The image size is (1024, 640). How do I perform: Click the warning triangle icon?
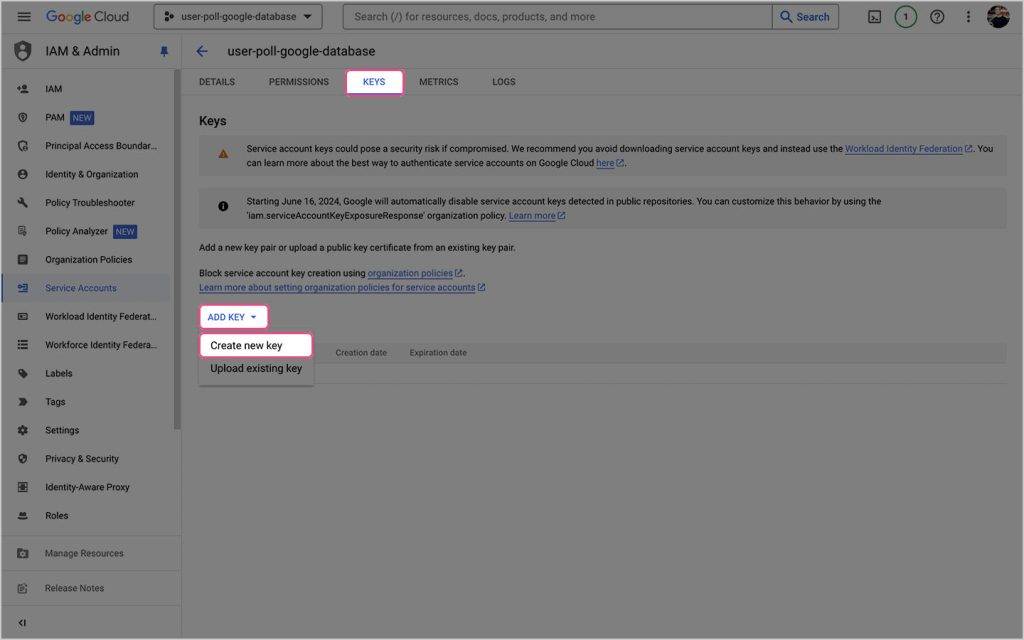tap(223, 155)
